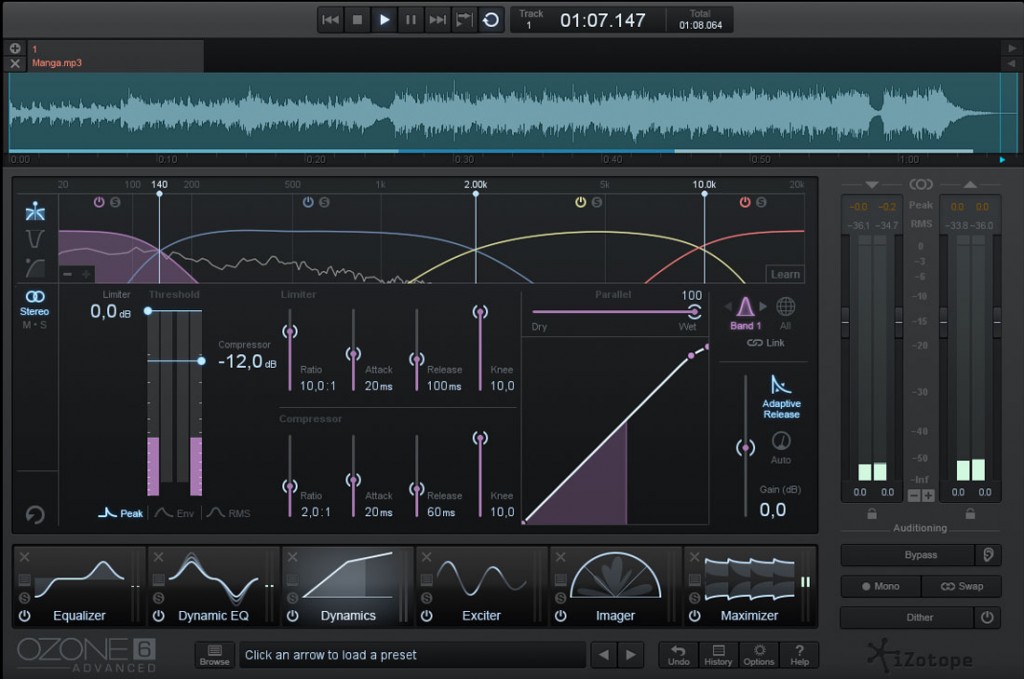Image resolution: width=1024 pixels, height=679 pixels.
Task: Pause playback in the transport bar
Action: click(411, 20)
